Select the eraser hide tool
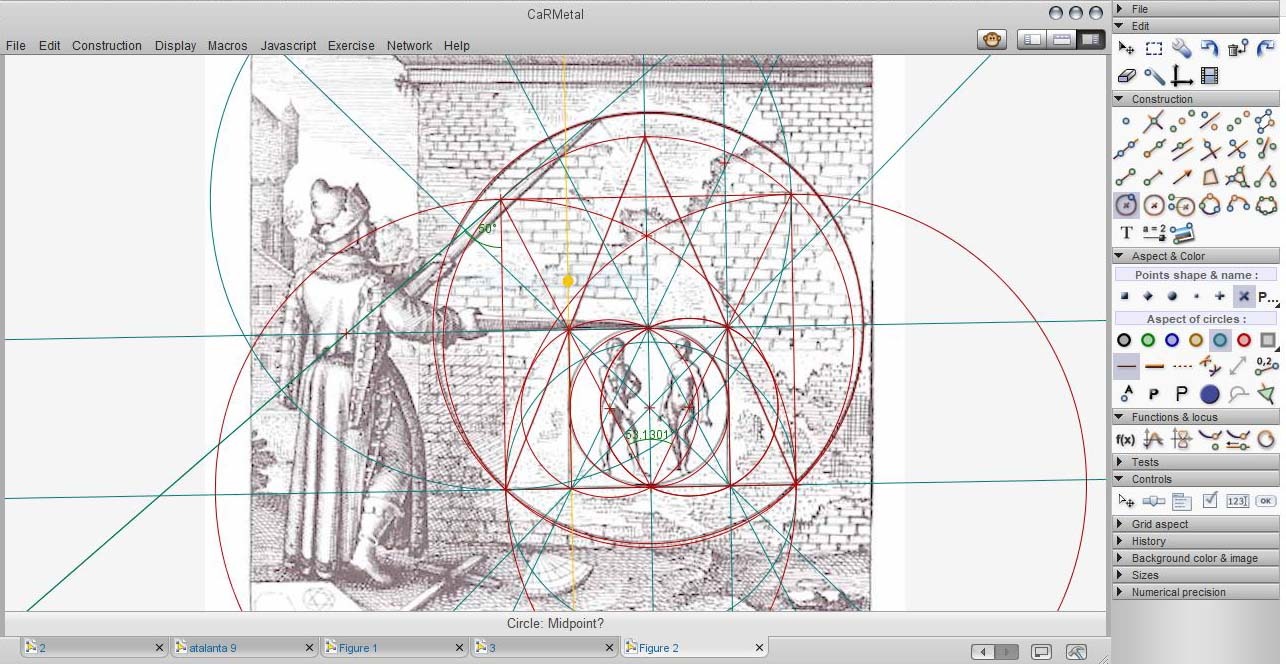Image resolution: width=1286 pixels, height=664 pixels. tap(1126, 76)
